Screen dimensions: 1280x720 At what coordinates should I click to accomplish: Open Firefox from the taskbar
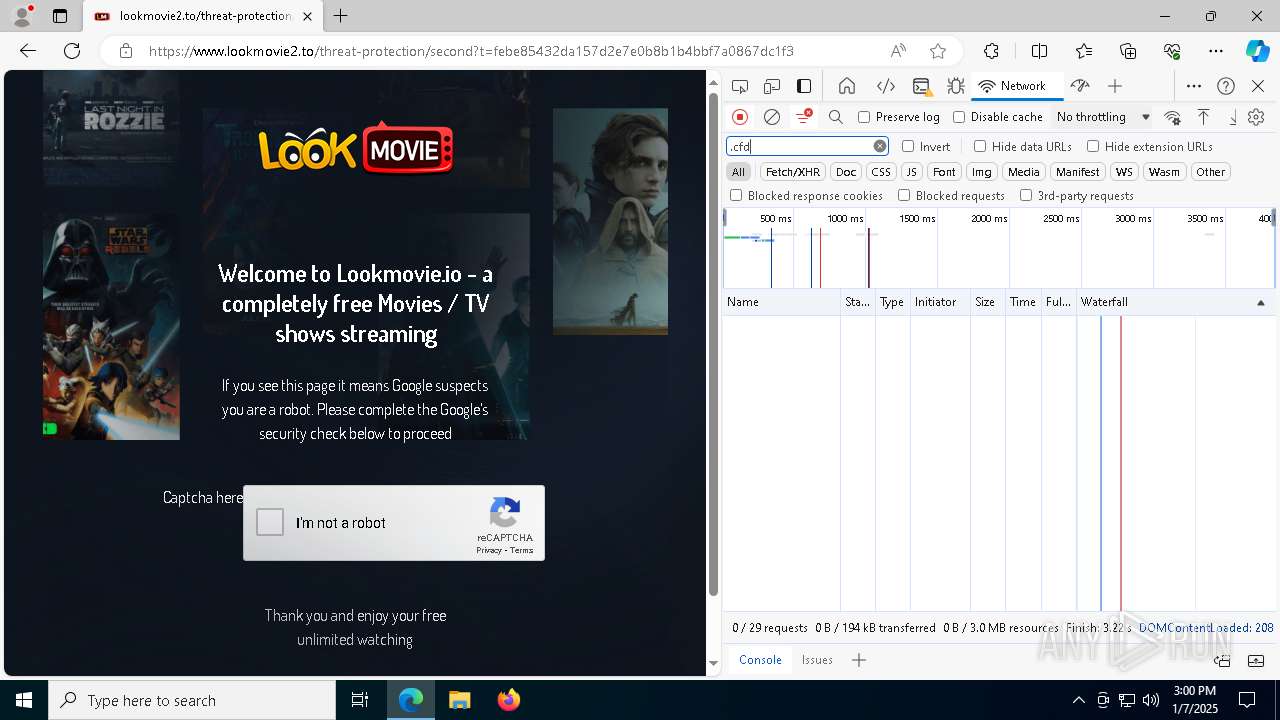[x=508, y=700]
